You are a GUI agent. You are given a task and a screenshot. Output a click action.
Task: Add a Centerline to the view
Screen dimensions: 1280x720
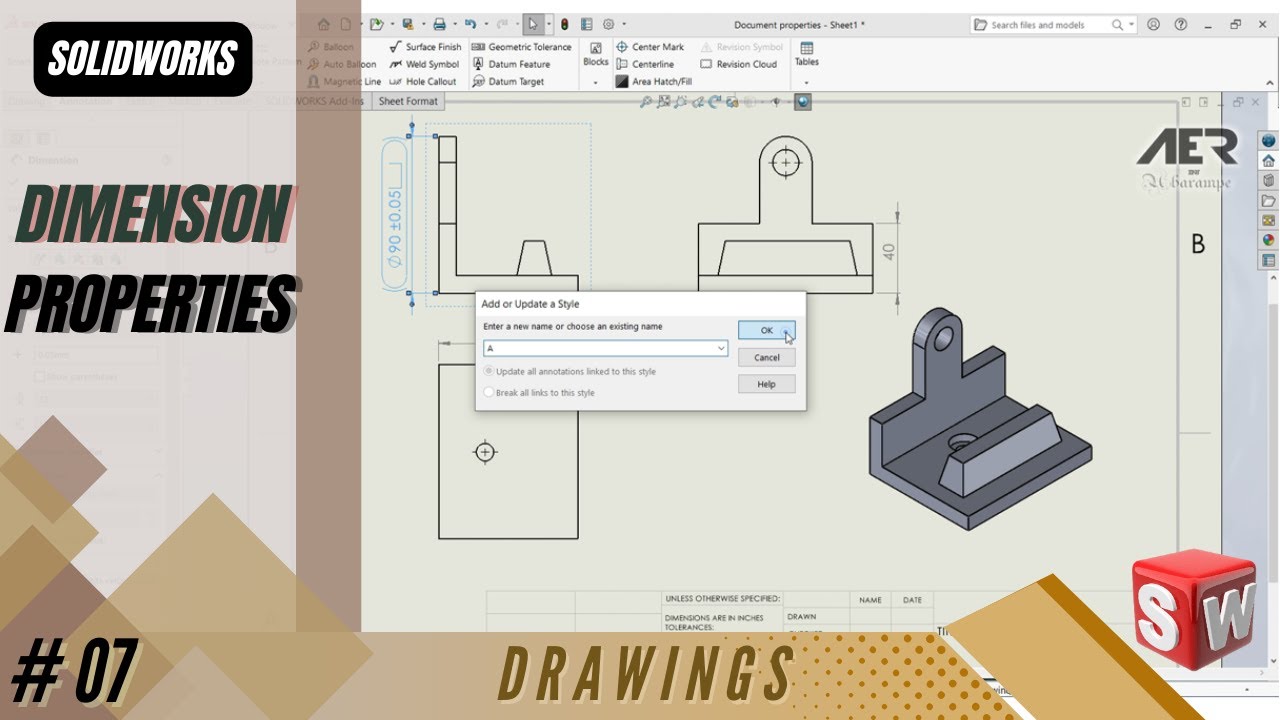pos(645,64)
